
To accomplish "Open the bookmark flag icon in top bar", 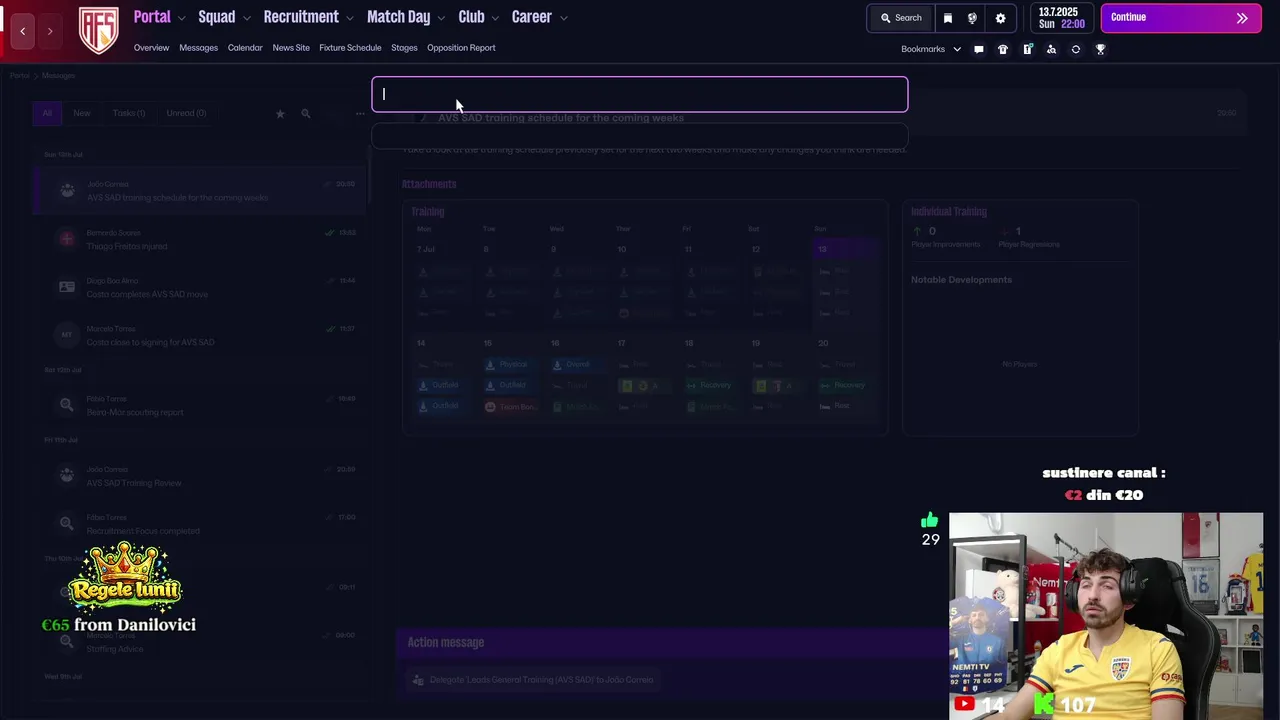I will coord(948,18).
